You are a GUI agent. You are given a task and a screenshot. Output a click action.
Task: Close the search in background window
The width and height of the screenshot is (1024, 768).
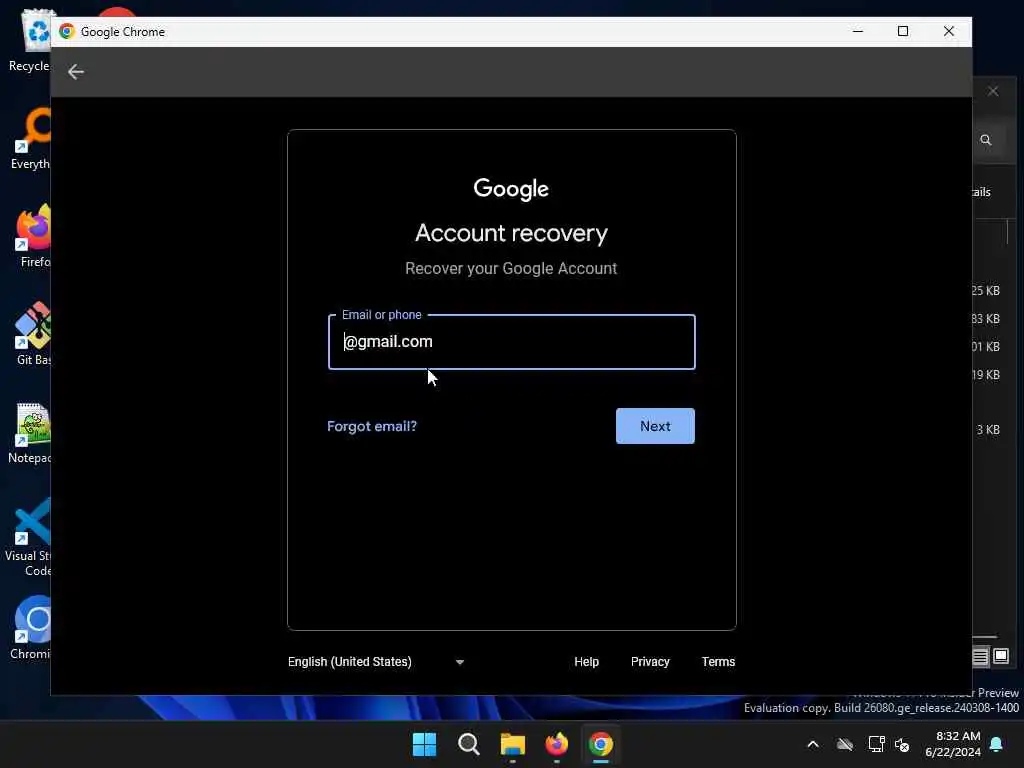tap(993, 91)
